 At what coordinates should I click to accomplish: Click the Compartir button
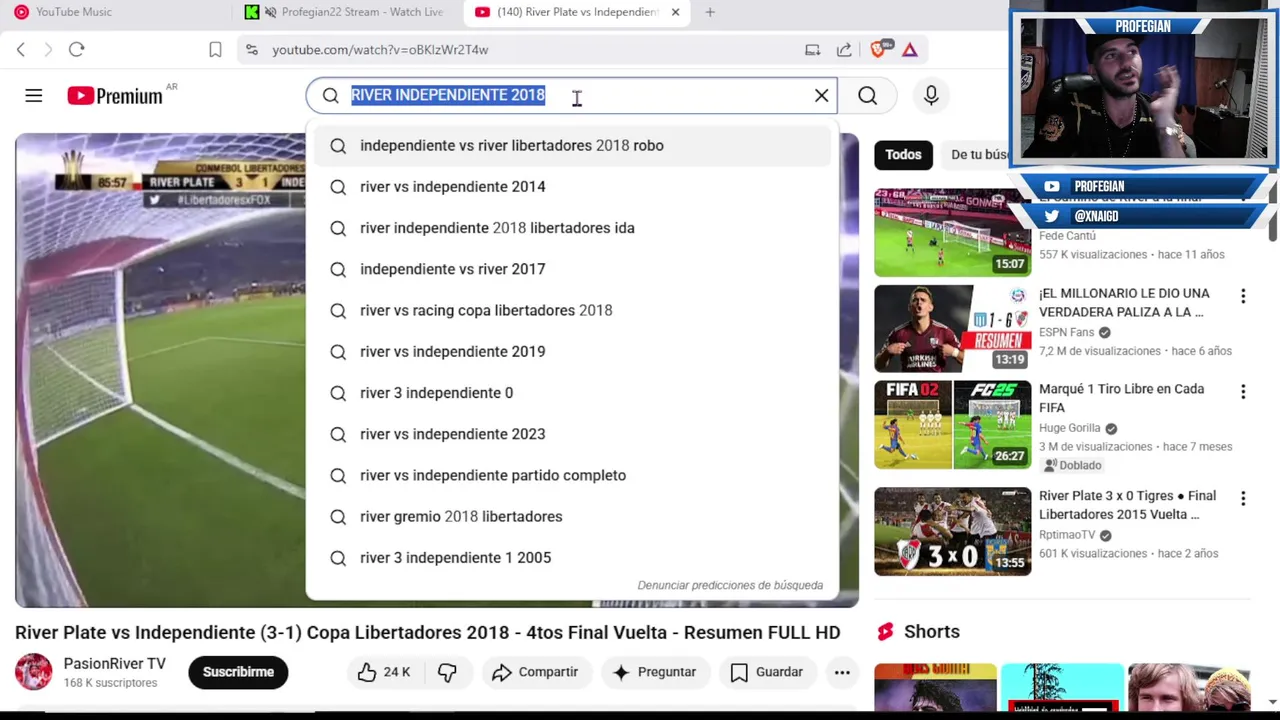(x=535, y=672)
